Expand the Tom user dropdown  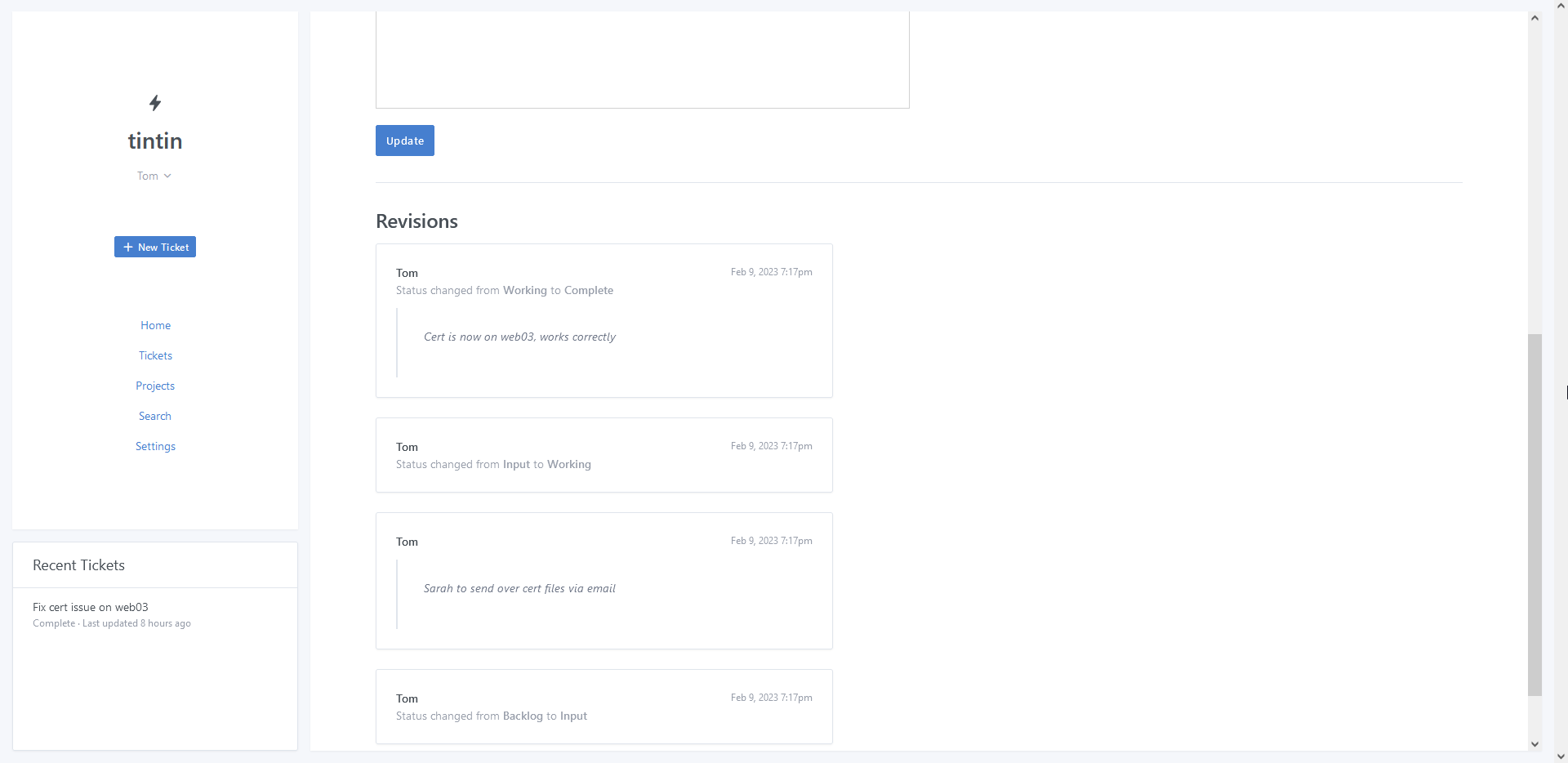click(154, 176)
